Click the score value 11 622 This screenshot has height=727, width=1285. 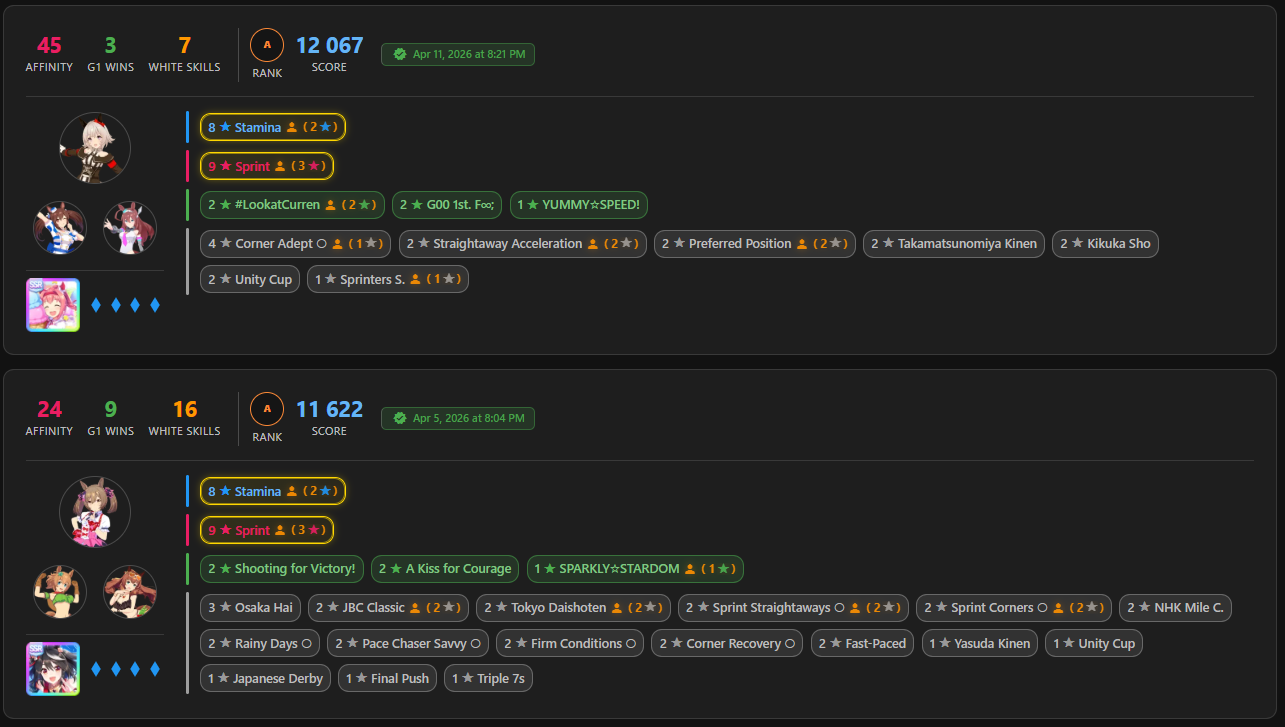329,409
